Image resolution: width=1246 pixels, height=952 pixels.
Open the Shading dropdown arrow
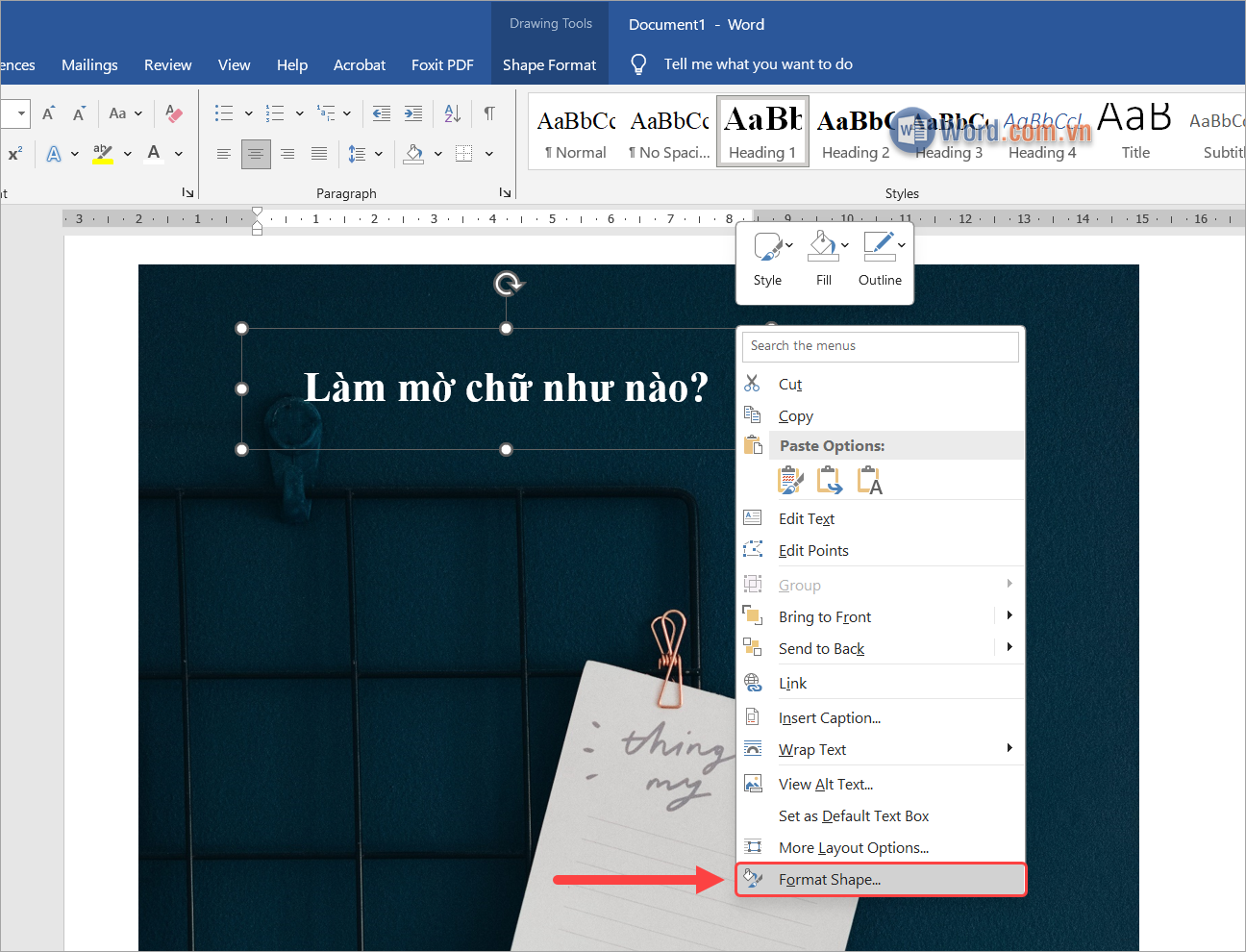tap(437, 154)
